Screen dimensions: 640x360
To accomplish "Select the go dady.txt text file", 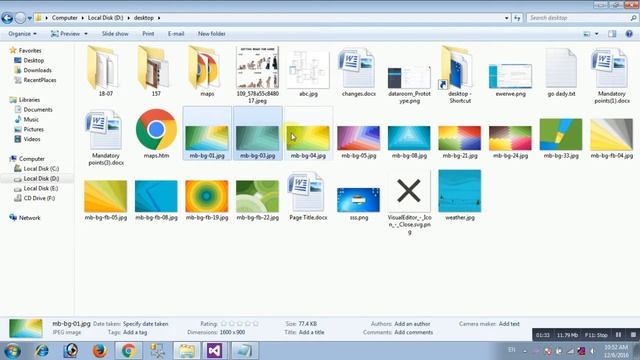I will [561, 72].
